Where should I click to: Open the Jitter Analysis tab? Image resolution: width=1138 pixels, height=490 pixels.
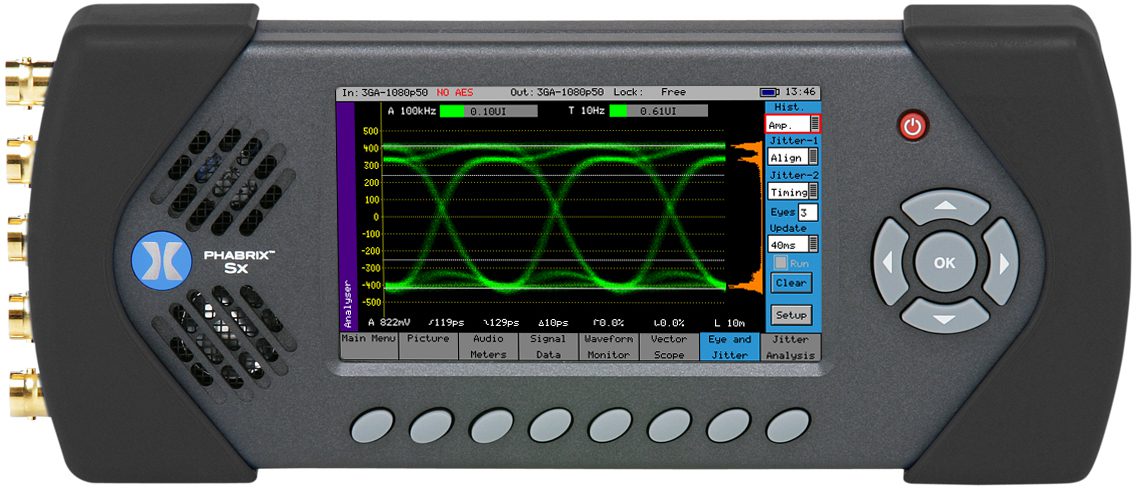[790, 347]
